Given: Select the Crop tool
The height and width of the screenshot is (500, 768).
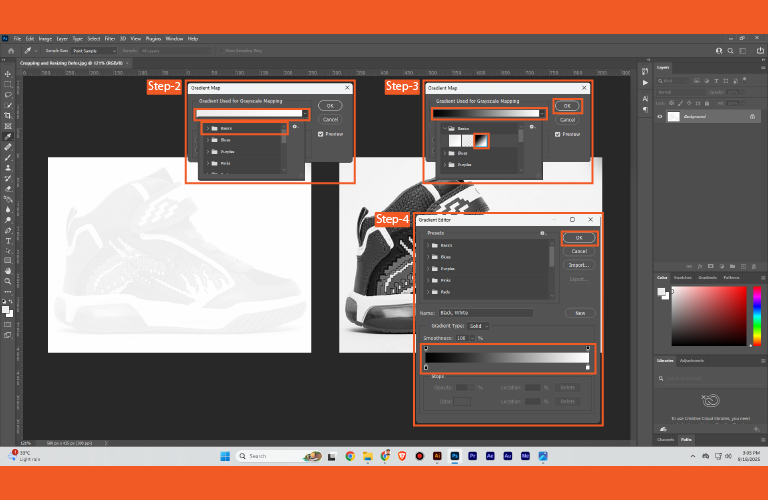Looking at the screenshot, I should click(8, 116).
